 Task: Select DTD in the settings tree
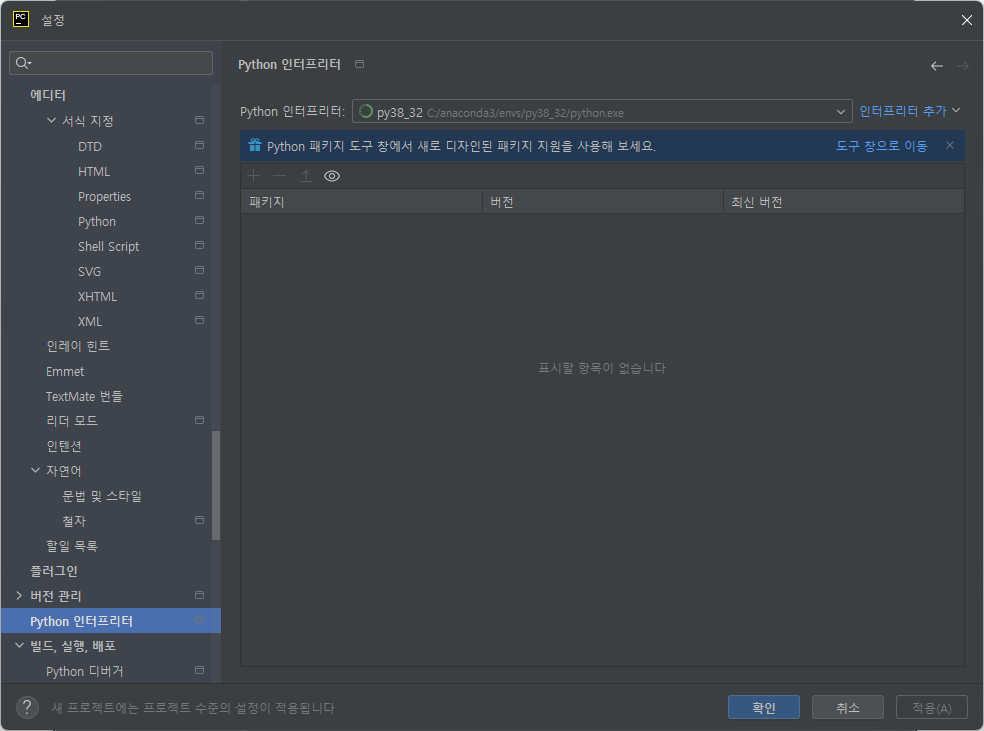90,146
